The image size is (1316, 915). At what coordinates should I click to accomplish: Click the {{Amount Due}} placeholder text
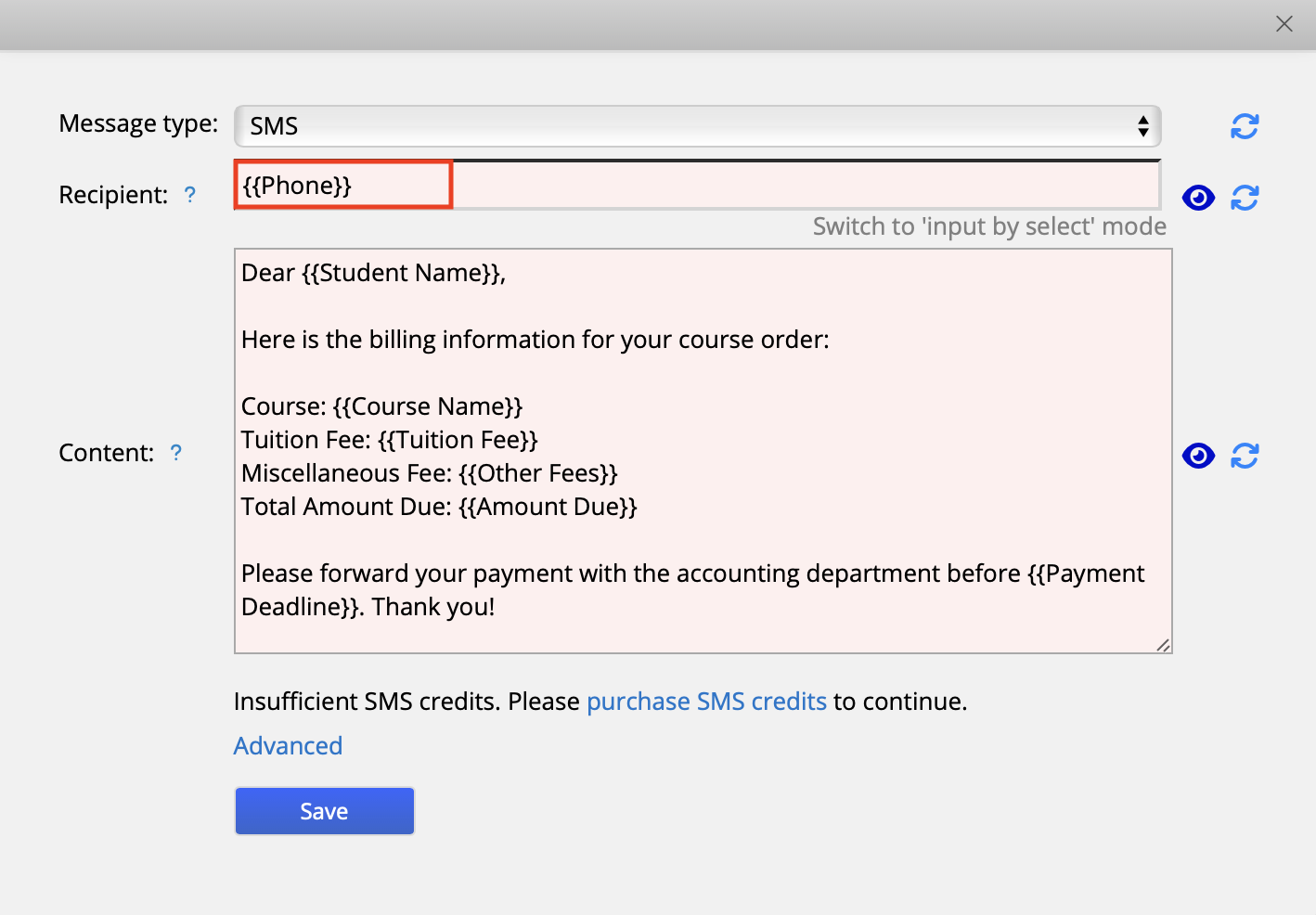coord(548,507)
